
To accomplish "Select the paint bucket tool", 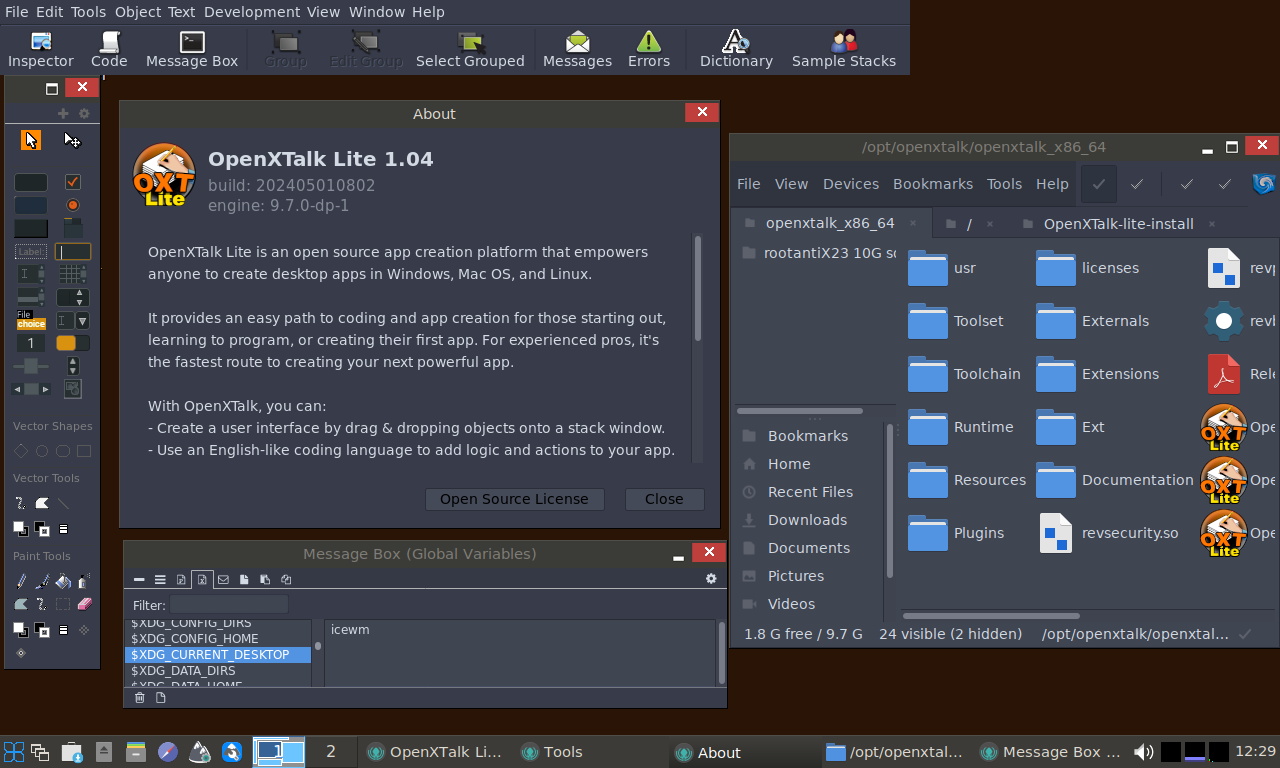I will pyautogui.click(x=63, y=581).
